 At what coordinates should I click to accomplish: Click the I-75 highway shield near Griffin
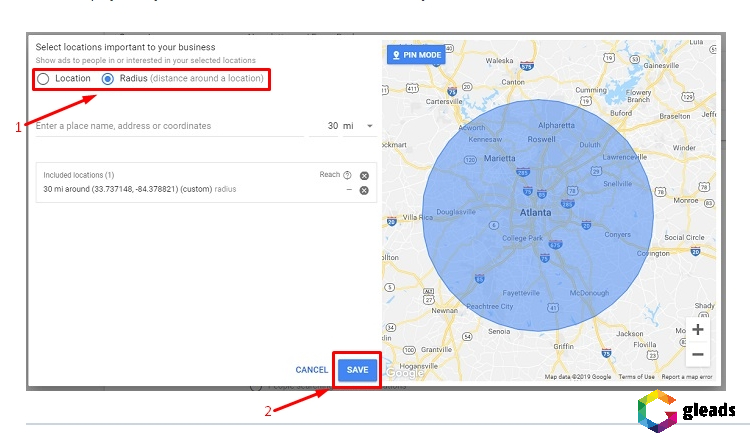(x=607, y=353)
